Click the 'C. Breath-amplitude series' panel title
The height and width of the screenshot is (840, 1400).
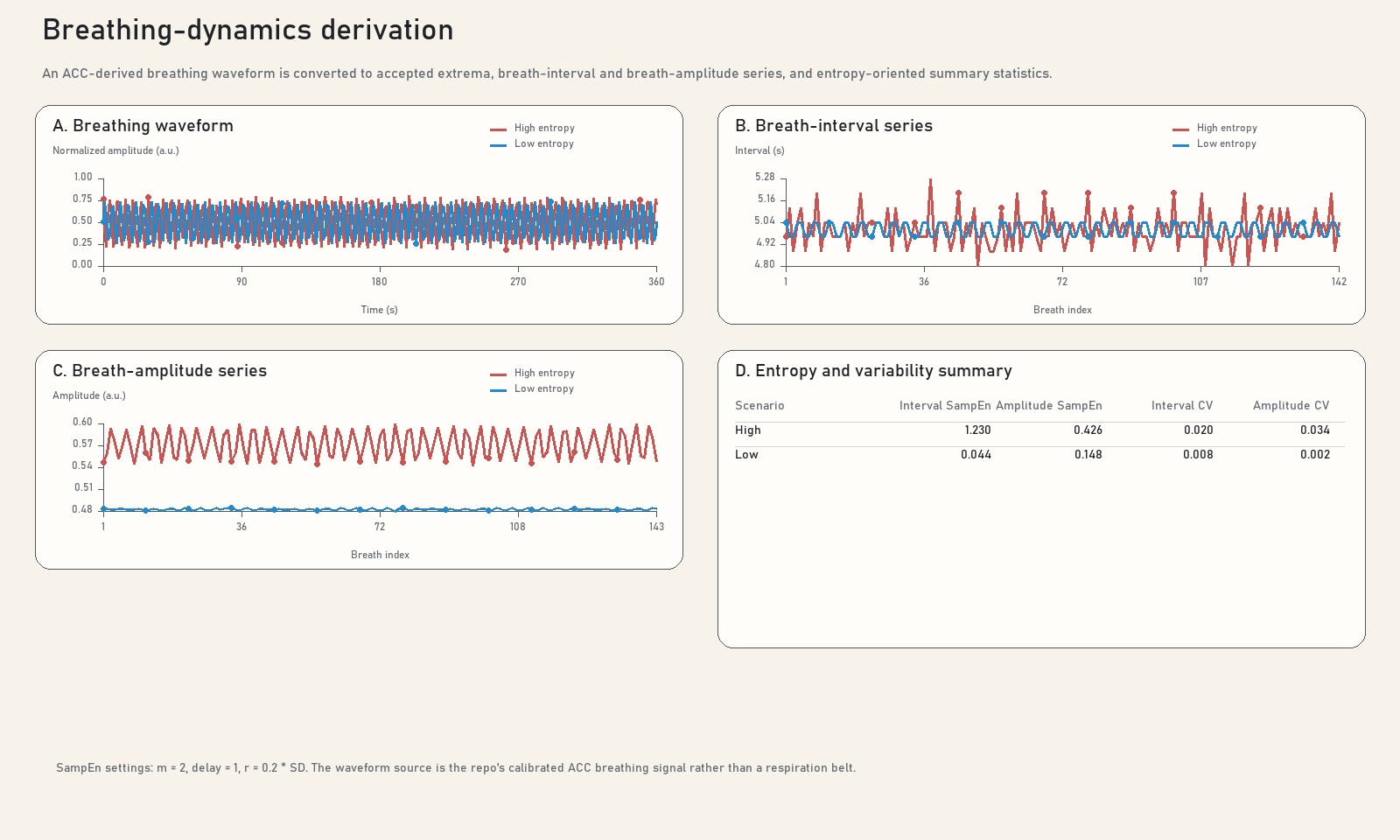click(159, 371)
